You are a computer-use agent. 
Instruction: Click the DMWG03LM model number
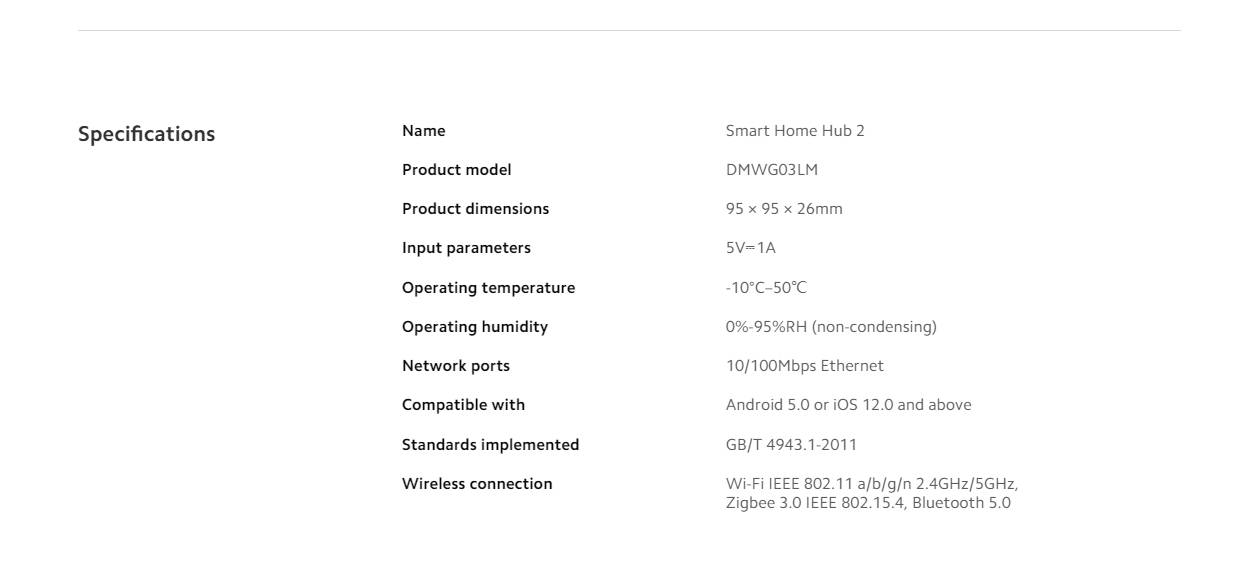coord(772,170)
